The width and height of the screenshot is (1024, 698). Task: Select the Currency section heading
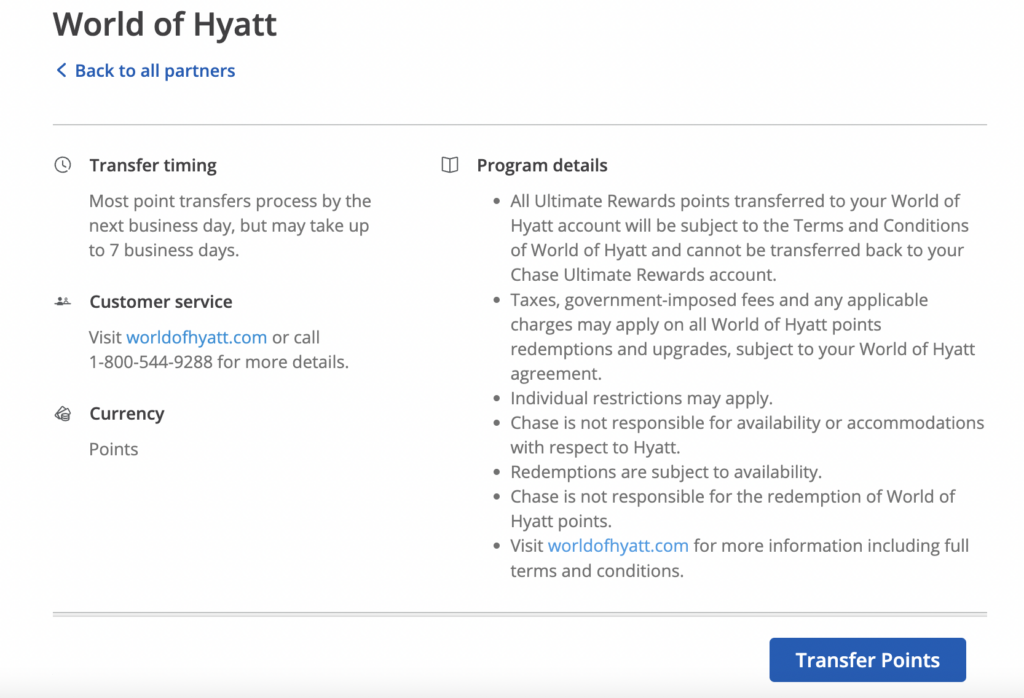coord(127,412)
